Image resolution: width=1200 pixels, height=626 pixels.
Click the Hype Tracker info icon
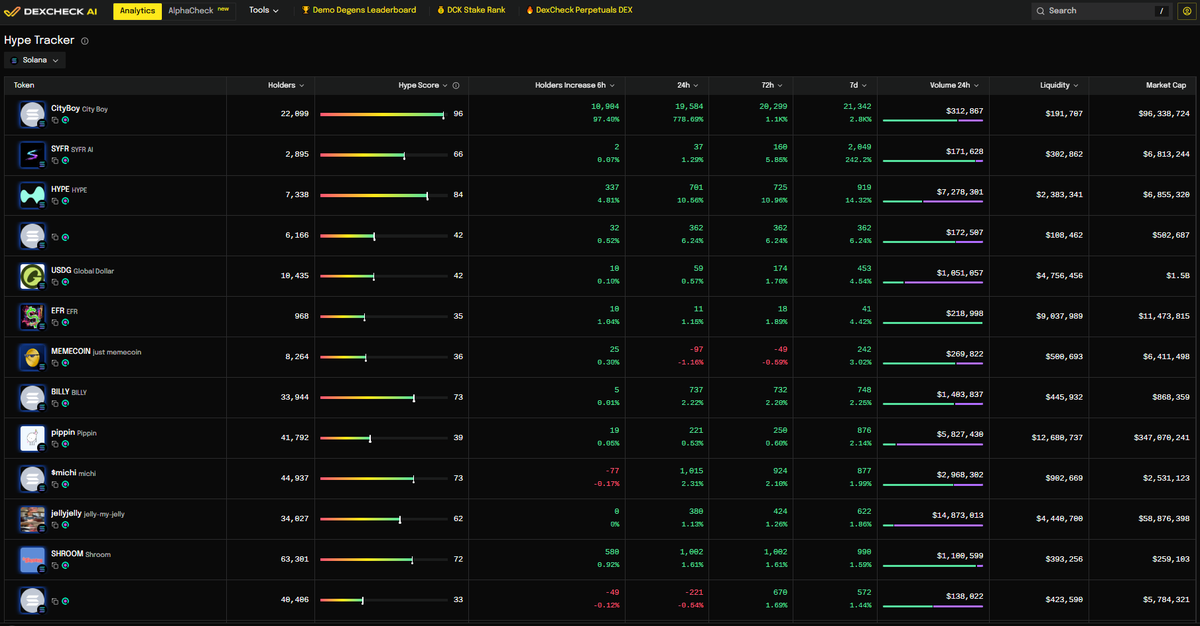point(85,41)
